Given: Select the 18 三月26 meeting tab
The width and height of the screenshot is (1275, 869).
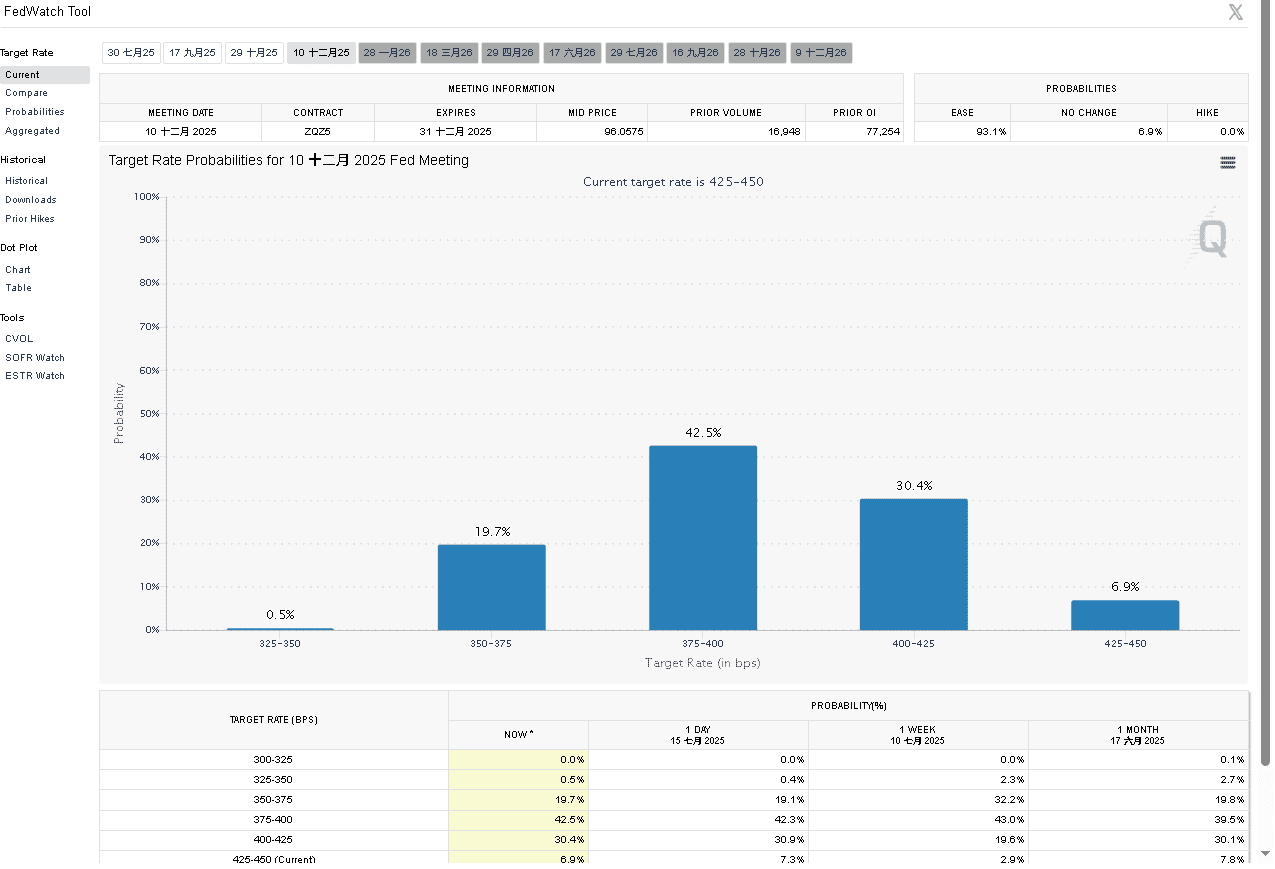Looking at the screenshot, I should [450, 53].
